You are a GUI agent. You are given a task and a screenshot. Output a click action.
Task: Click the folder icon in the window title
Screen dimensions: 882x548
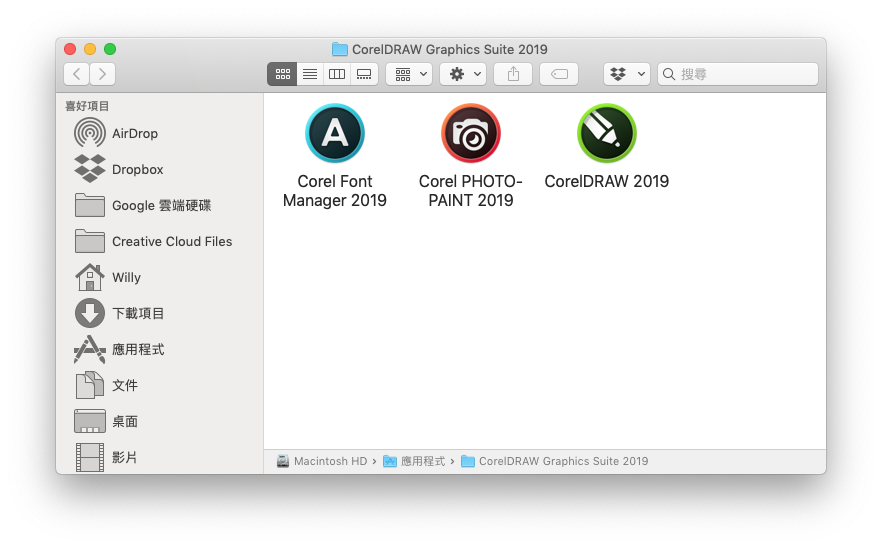click(x=340, y=50)
